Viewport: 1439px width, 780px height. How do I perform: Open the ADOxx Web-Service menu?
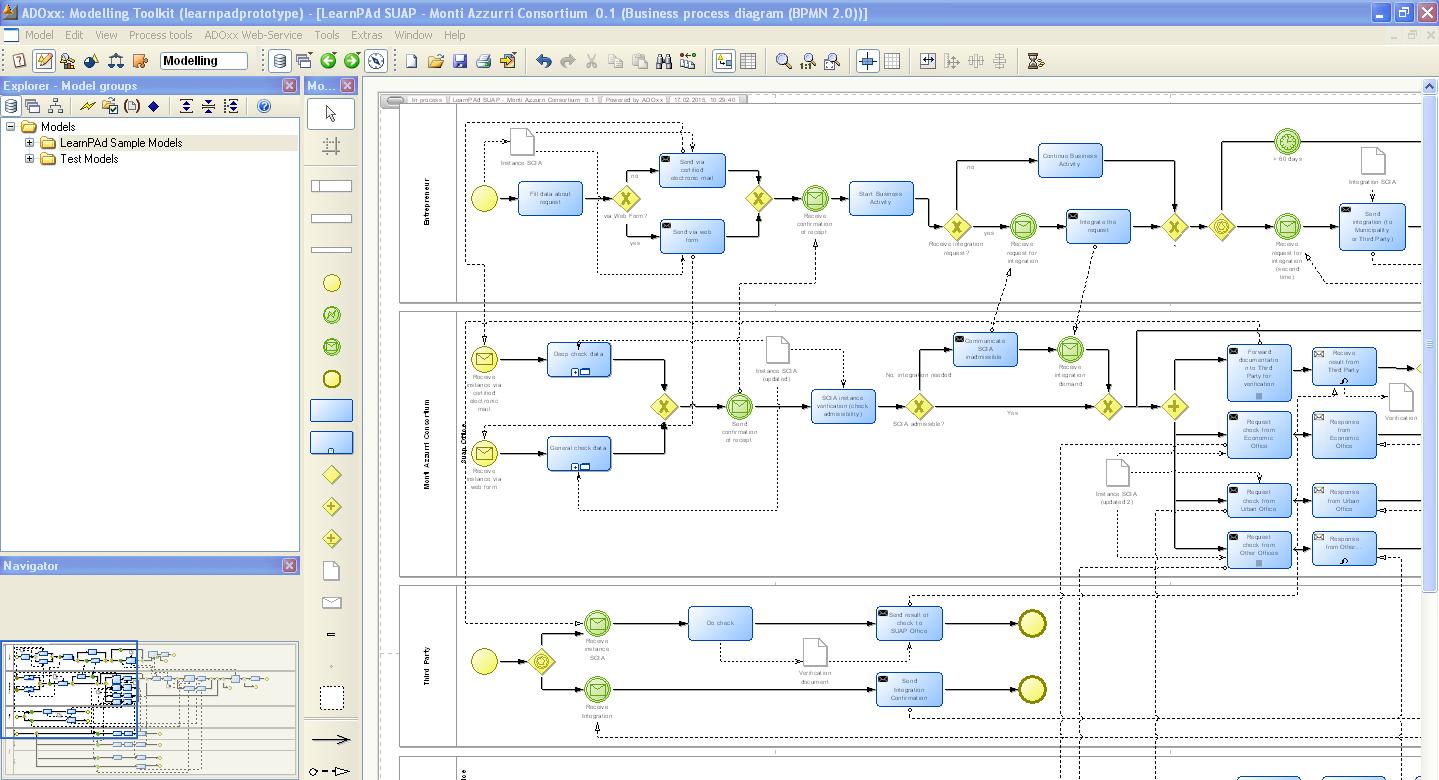pos(253,35)
